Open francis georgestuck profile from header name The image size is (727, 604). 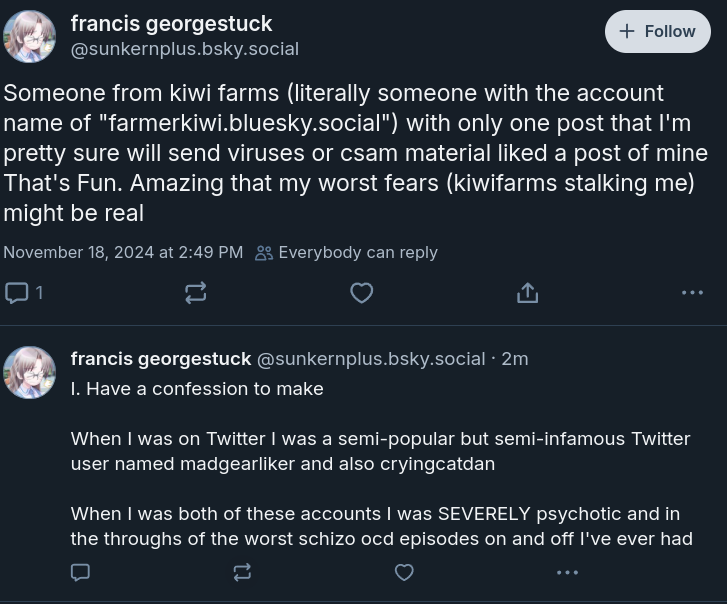(x=171, y=23)
